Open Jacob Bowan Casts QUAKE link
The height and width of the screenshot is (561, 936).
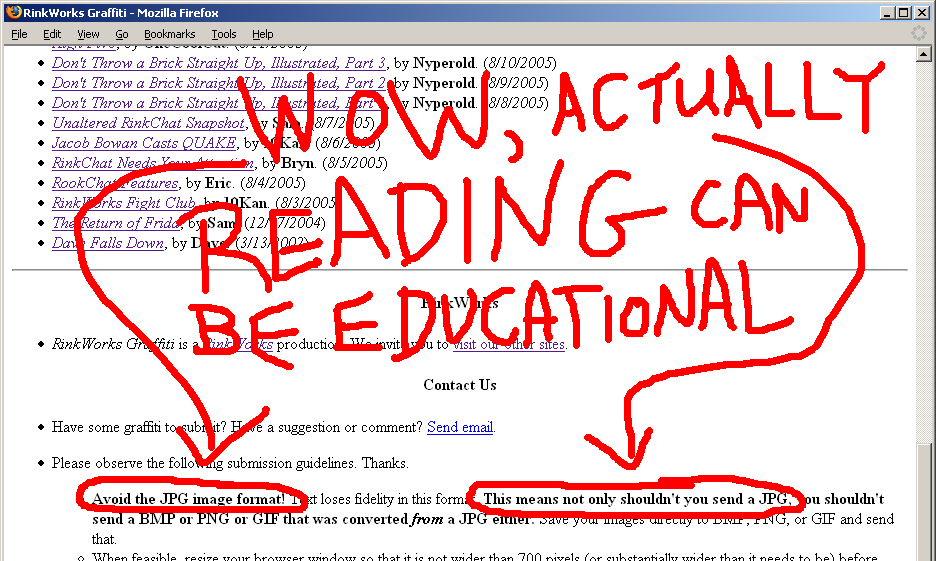tap(144, 143)
